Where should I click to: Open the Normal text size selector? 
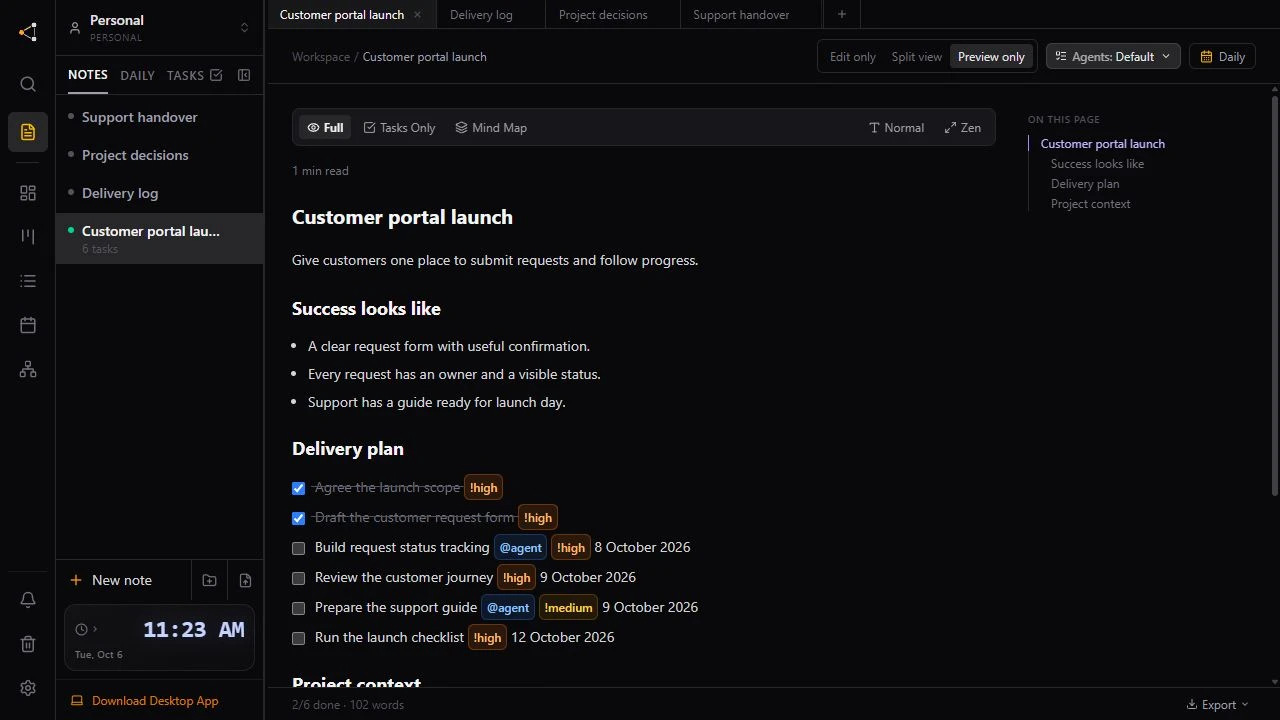point(896,128)
